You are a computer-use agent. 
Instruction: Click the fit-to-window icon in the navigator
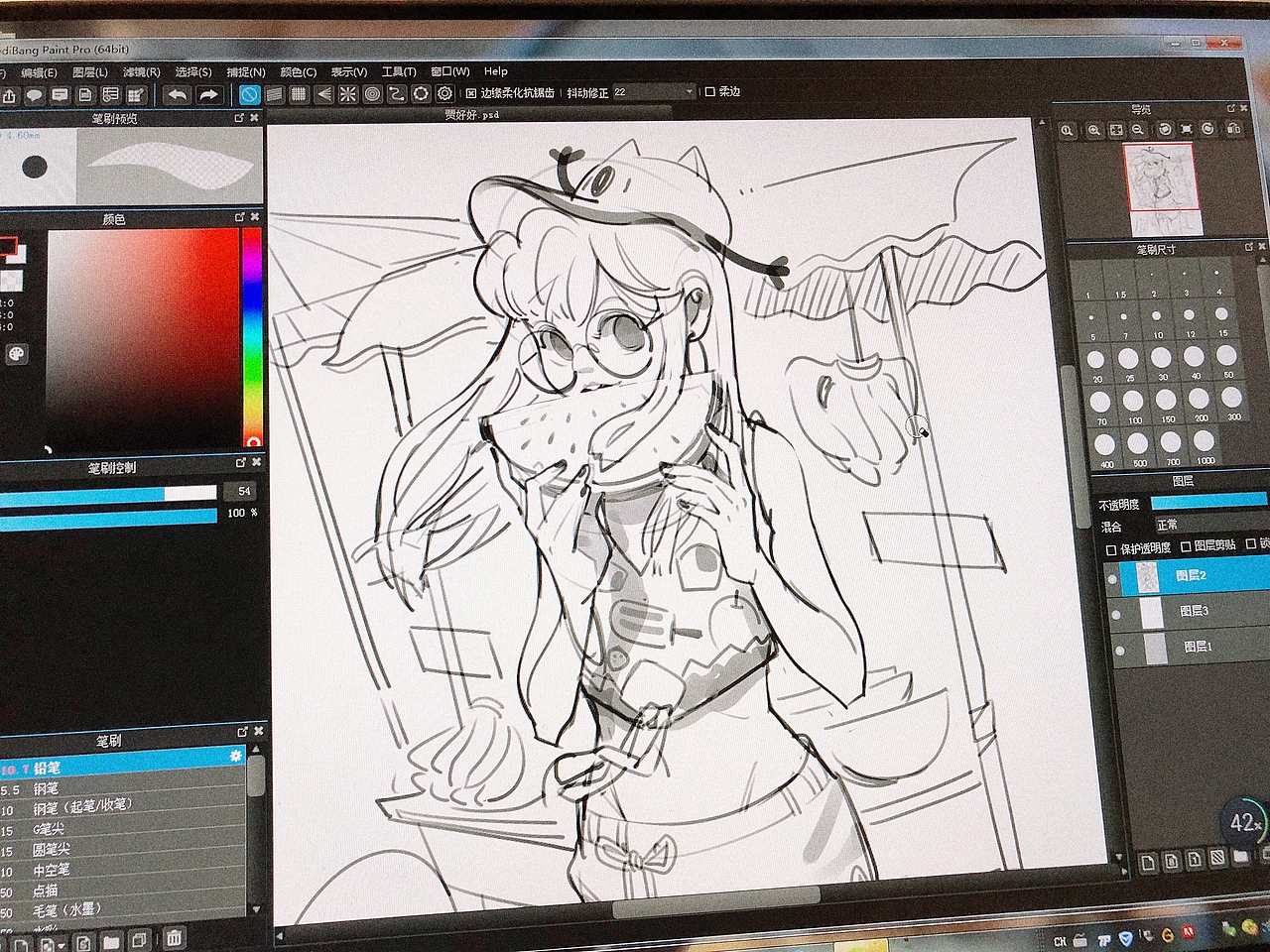point(1116,130)
